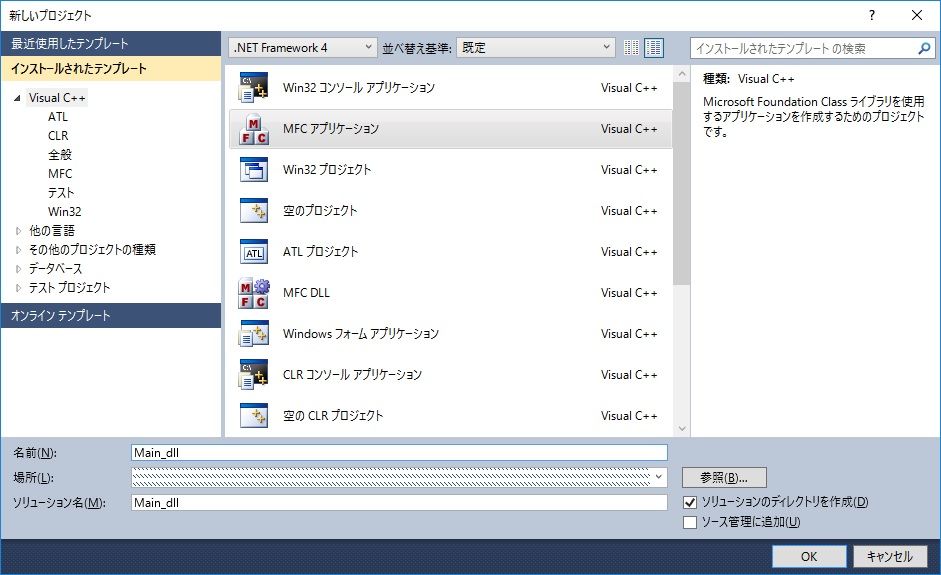This screenshot has width=941, height=575.
Task: Click the template list scroll-down arrow
Action: click(681, 429)
